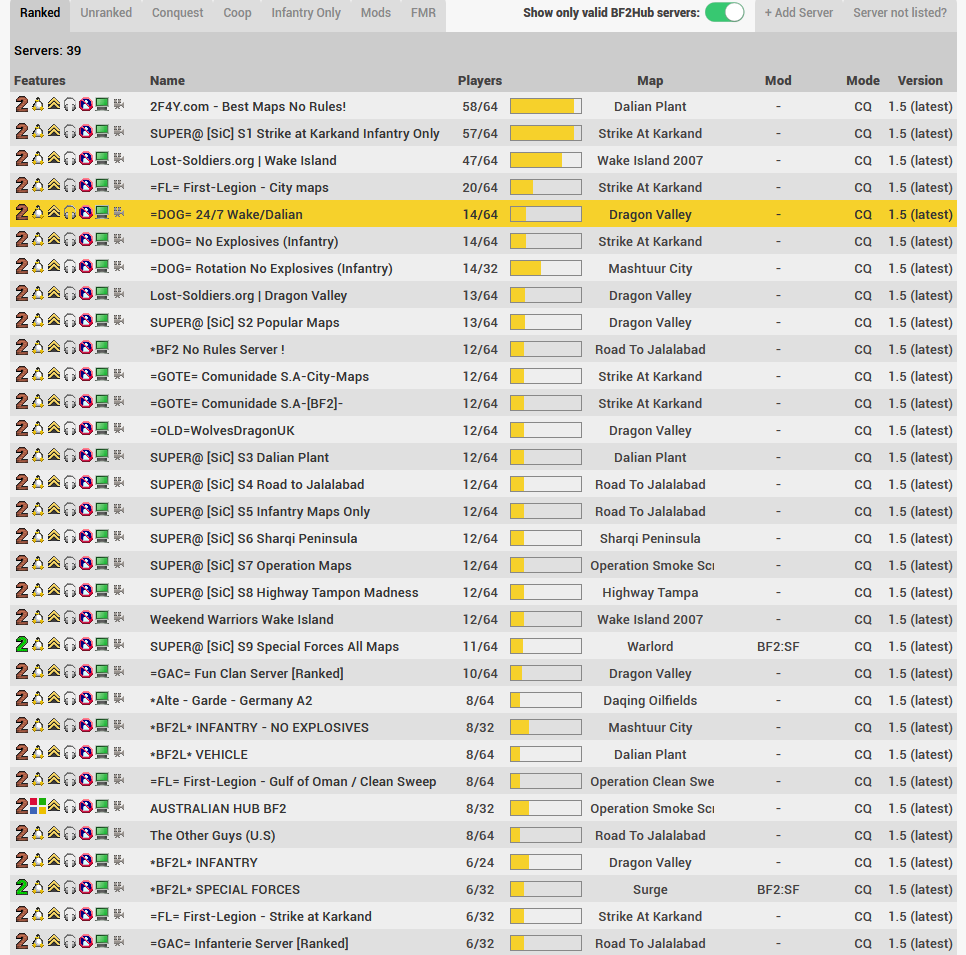This screenshot has width=966, height=955.
Task: Click PunkBuster icon for *BF2L* INFANTRY - NO EXPLOSIVES
Action: pos(86,726)
